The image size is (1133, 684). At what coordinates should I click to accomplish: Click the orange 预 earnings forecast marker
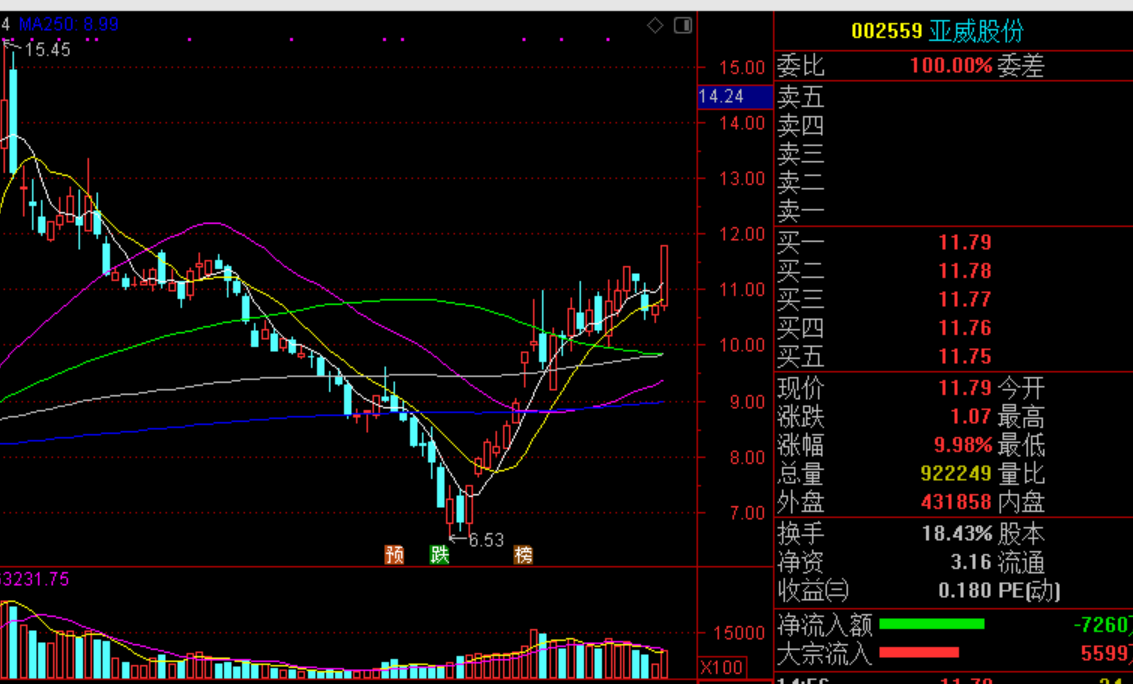[x=394, y=554]
